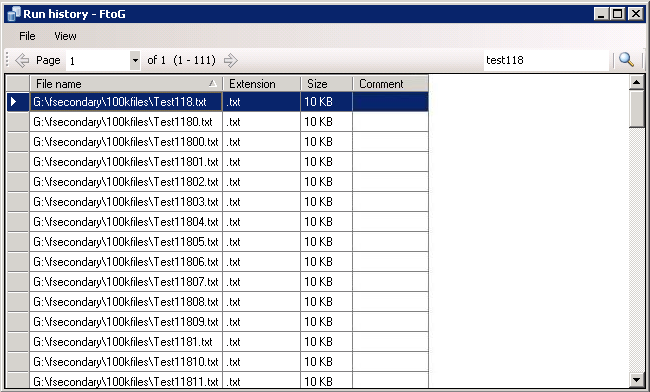Select row with Test11801.txt
The height and width of the screenshot is (392, 650).
[x=218, y=162]
